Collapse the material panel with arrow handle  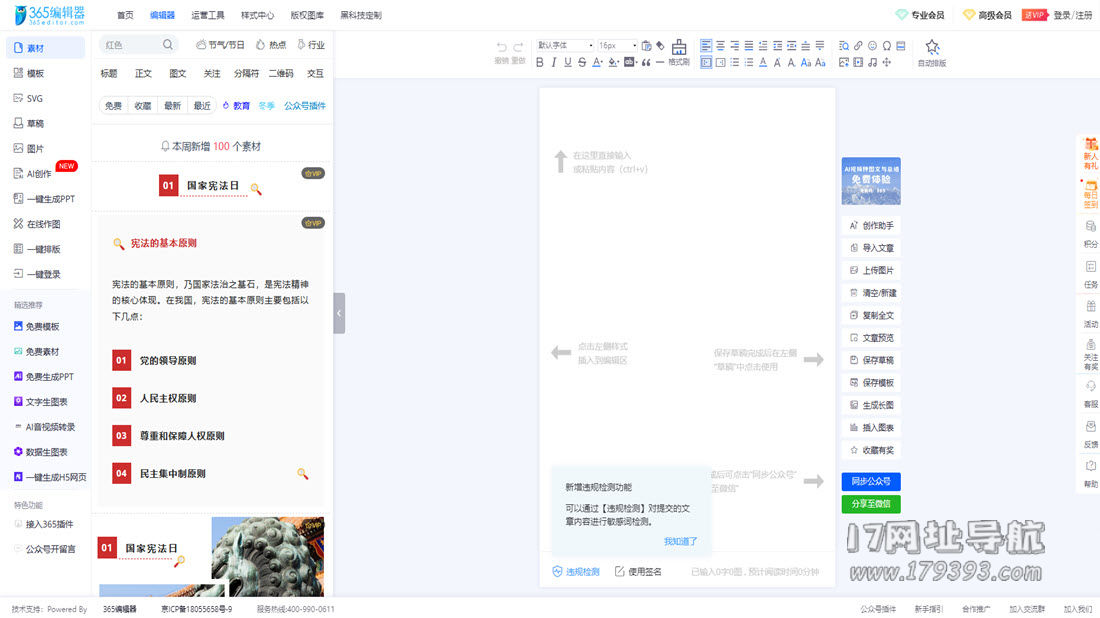[x=339, y=313]
